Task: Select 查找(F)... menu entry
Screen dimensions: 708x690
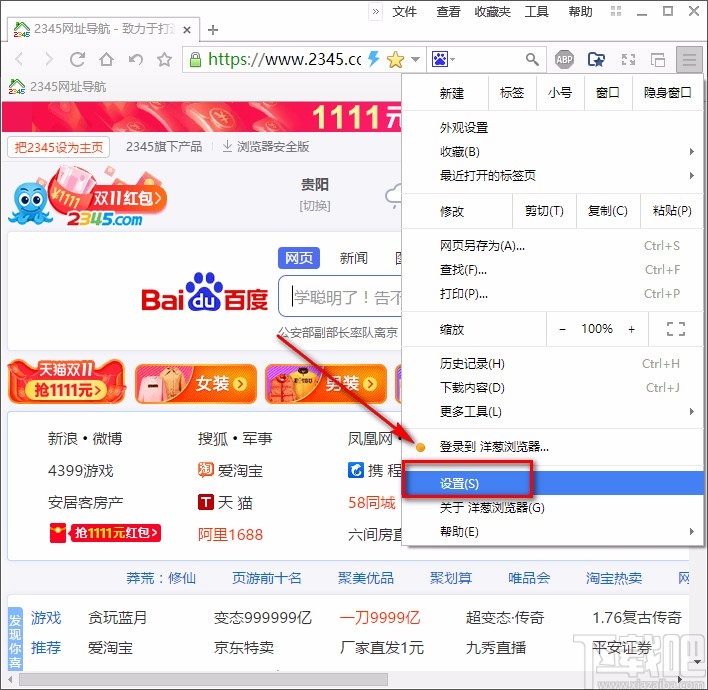Action: (552, 270)
